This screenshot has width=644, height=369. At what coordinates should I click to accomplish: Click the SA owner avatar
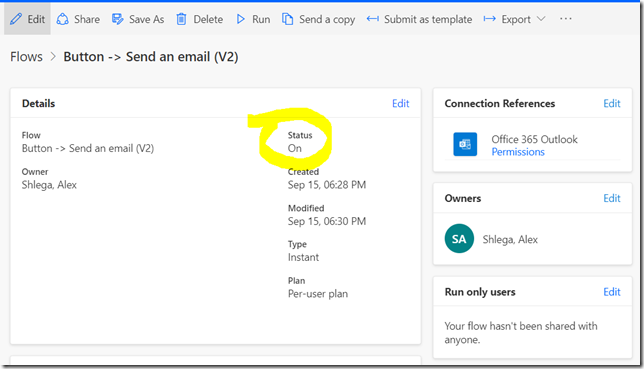(459, 238)
